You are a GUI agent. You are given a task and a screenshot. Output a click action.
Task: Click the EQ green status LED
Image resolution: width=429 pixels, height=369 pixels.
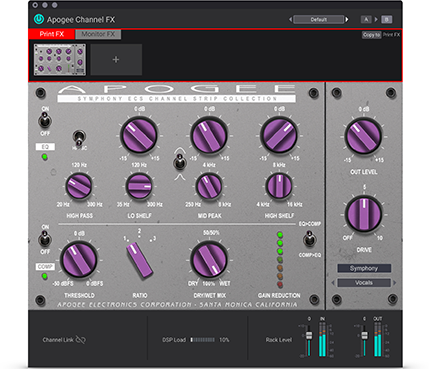tap(45, 157)
